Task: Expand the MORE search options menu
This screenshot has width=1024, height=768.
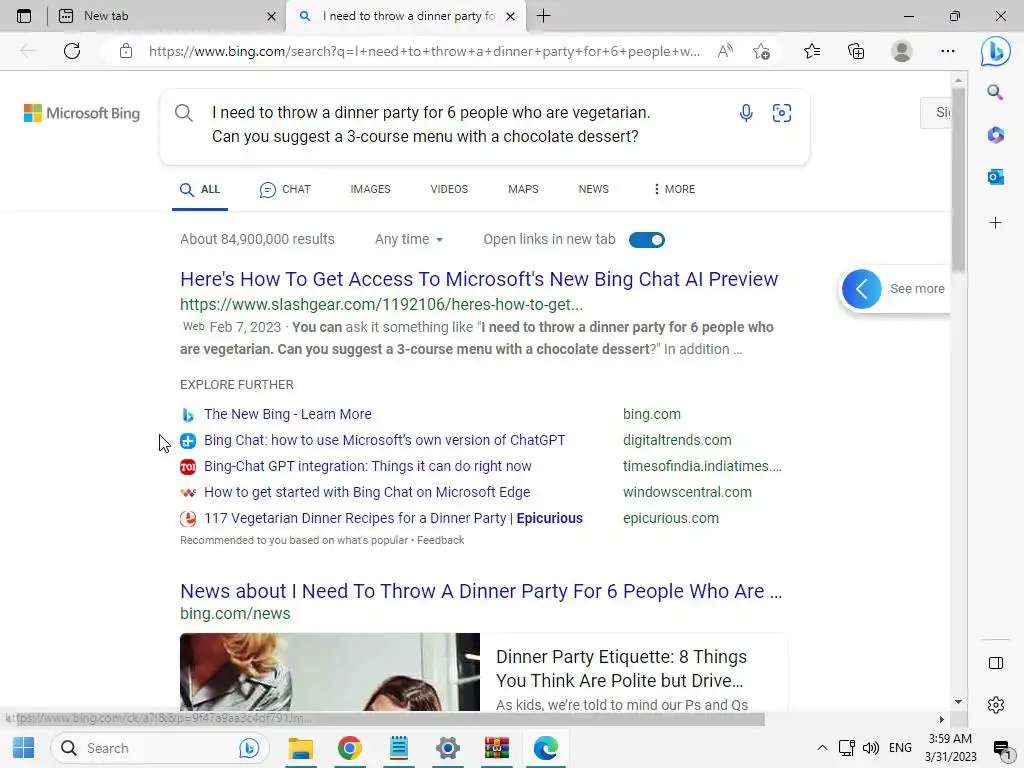Action: click(674, 189)
